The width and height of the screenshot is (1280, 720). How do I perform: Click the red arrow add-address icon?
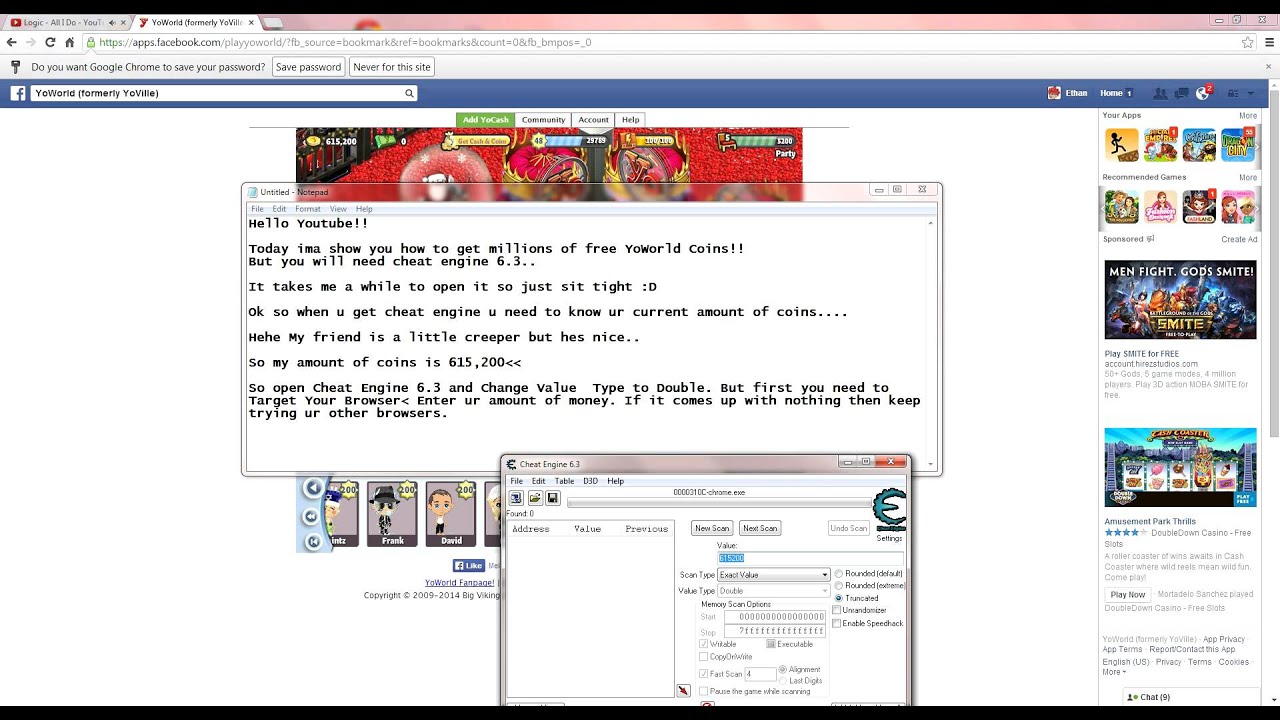pyautogui.click(x=683, y=690)
